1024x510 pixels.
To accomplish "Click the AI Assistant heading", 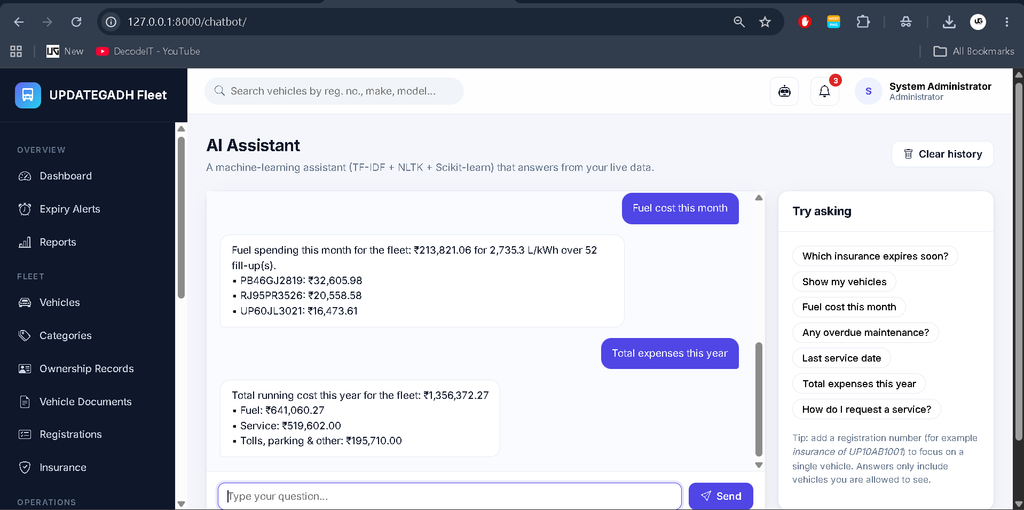I will click(x=253, y=145).
